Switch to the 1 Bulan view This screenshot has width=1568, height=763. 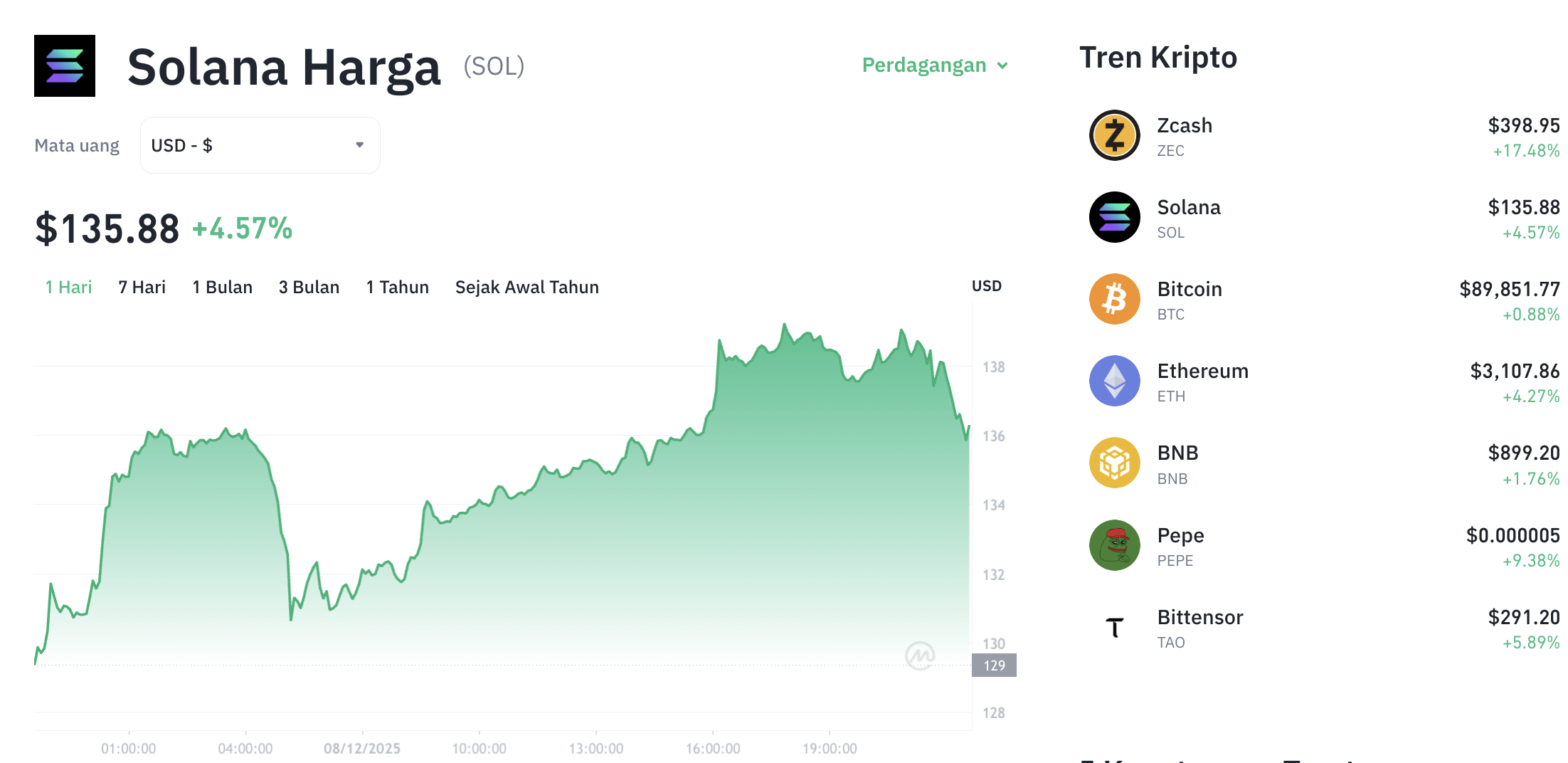click(222, 287)
